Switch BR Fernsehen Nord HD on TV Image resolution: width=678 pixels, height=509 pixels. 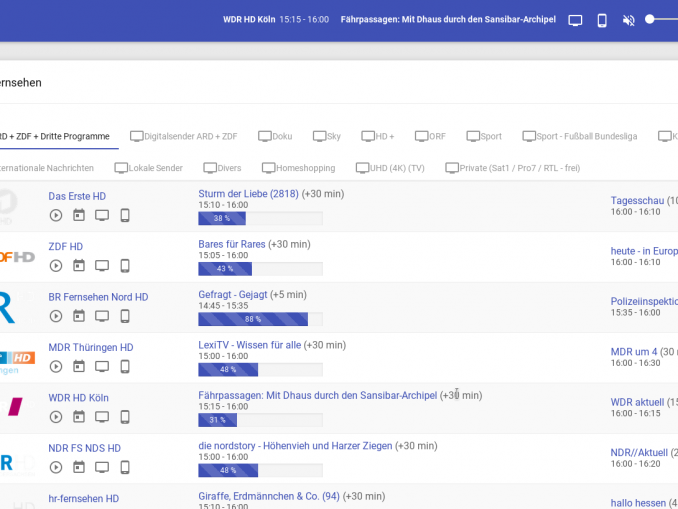tap(102, 316)
